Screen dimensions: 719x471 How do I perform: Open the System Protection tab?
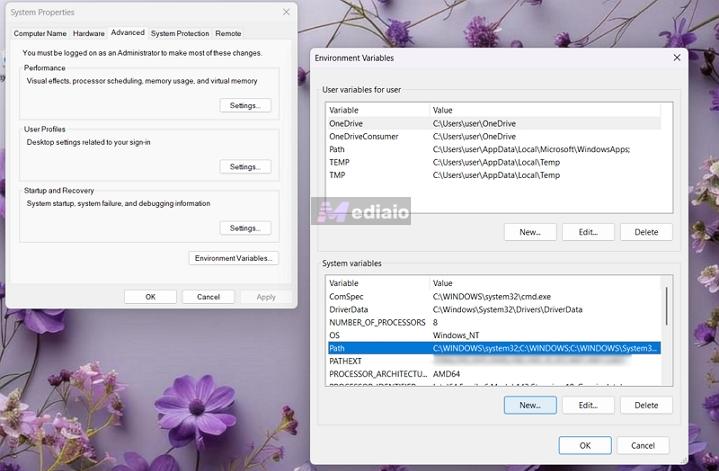click(180, 33)
